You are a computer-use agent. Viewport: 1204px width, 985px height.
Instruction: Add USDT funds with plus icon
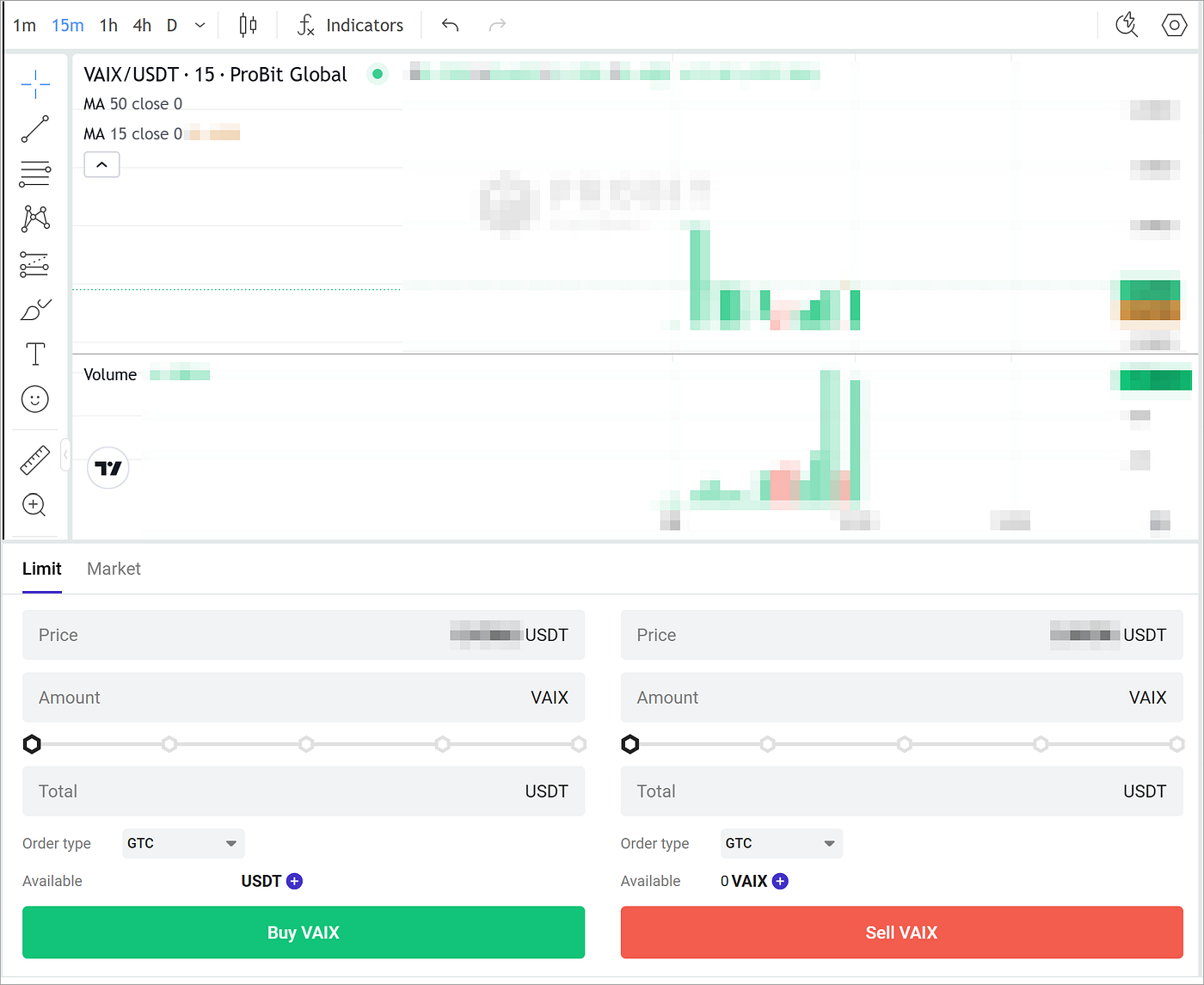coord(295,881)
